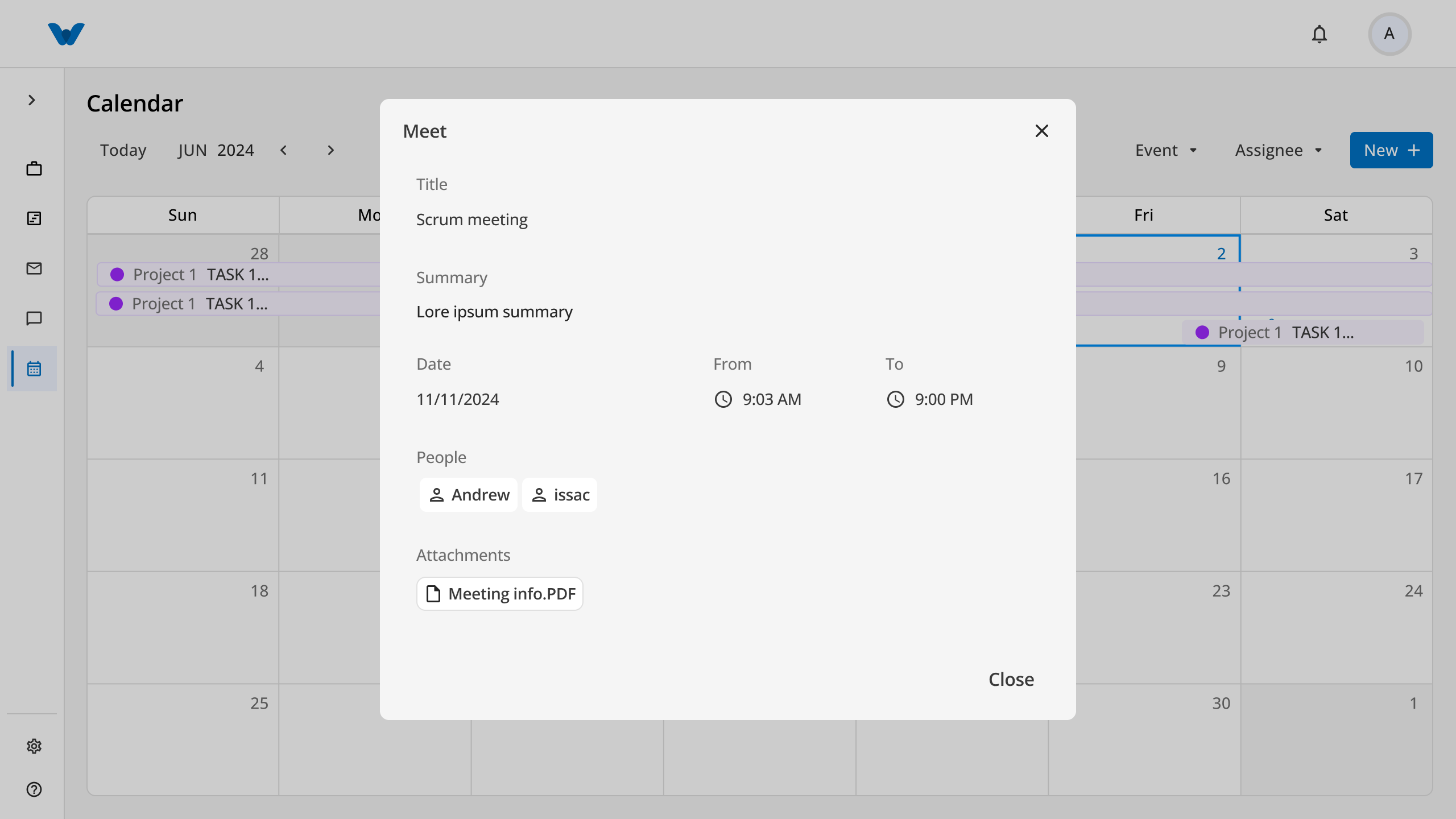Click the Close button in the dialog
Screen dimensions: 1456x819
tap(1011, 679)
